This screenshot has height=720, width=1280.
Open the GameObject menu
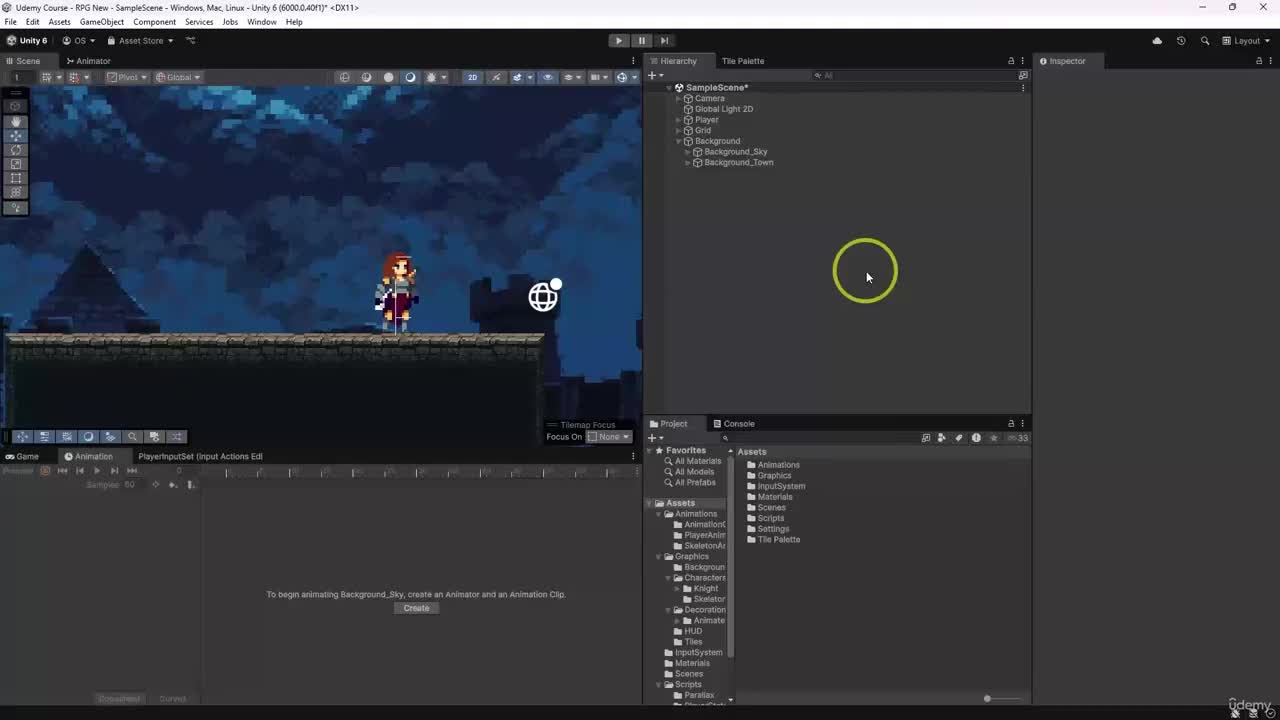[x=102, y=22]
